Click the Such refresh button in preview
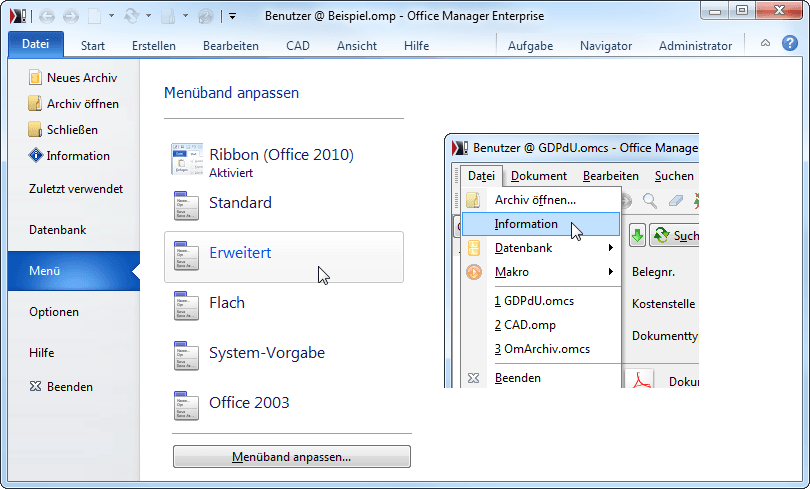Screen dimensions: 810x489 (x=675, y=236)
